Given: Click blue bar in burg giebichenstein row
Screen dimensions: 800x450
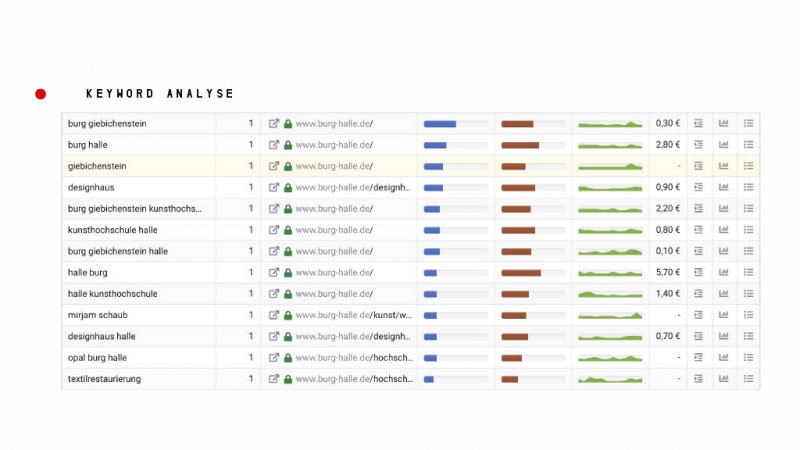Looking at the screenshot, I should 440,124.
